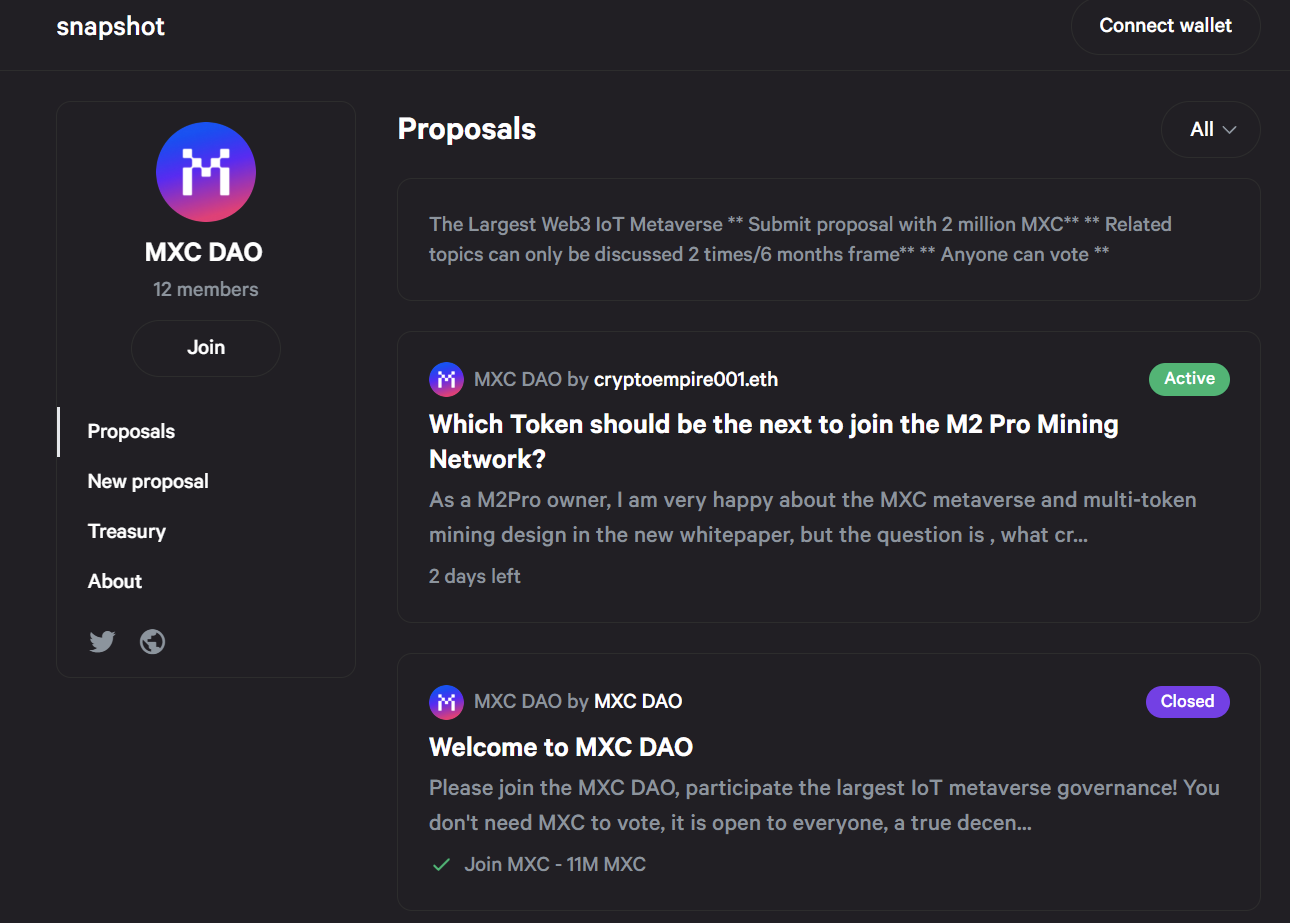Open the About page in sidebar
Viewport: 1290px width, 923px height.
(x=115, y=582)
